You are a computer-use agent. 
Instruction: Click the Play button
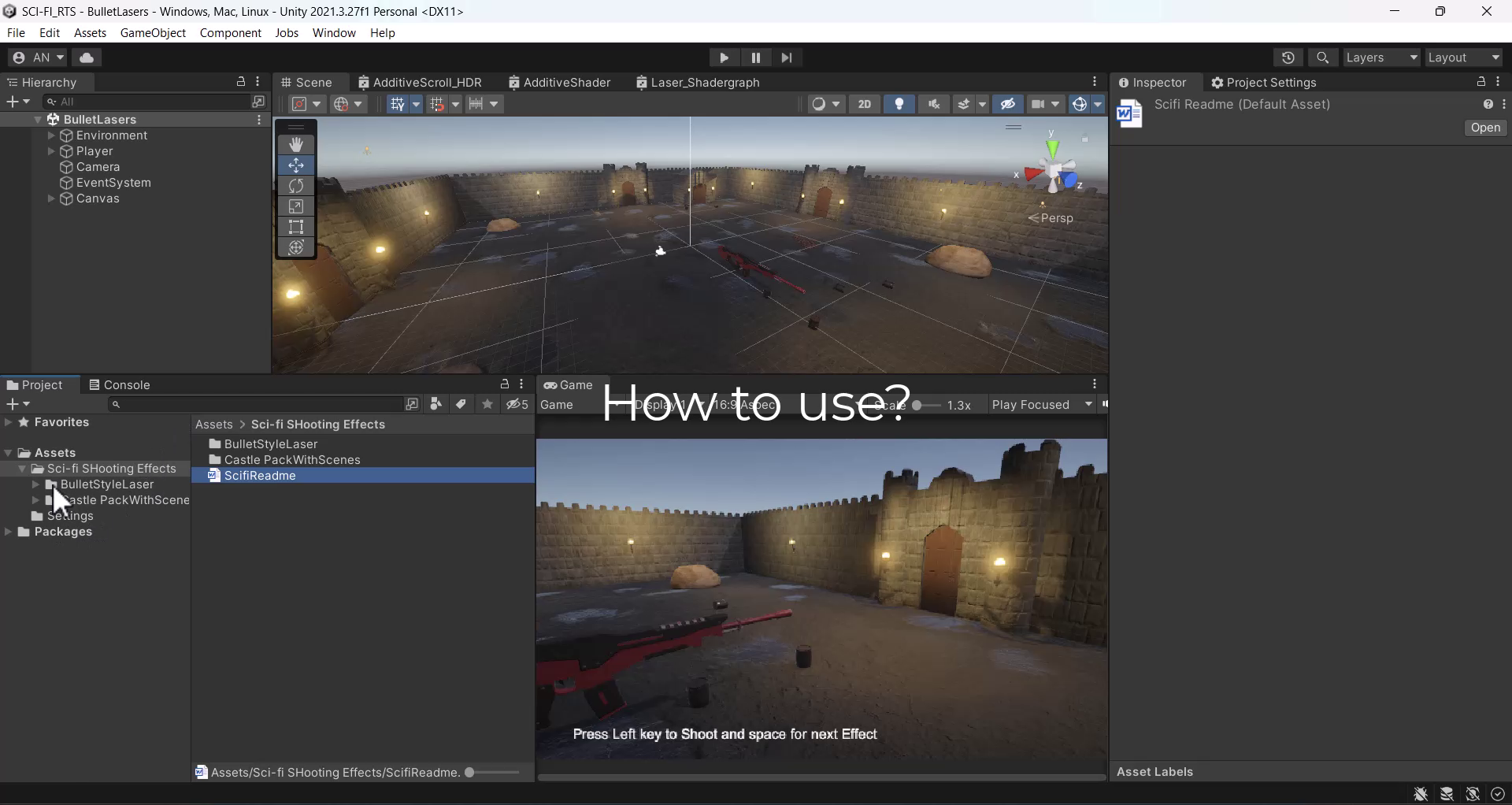[724, 57]
